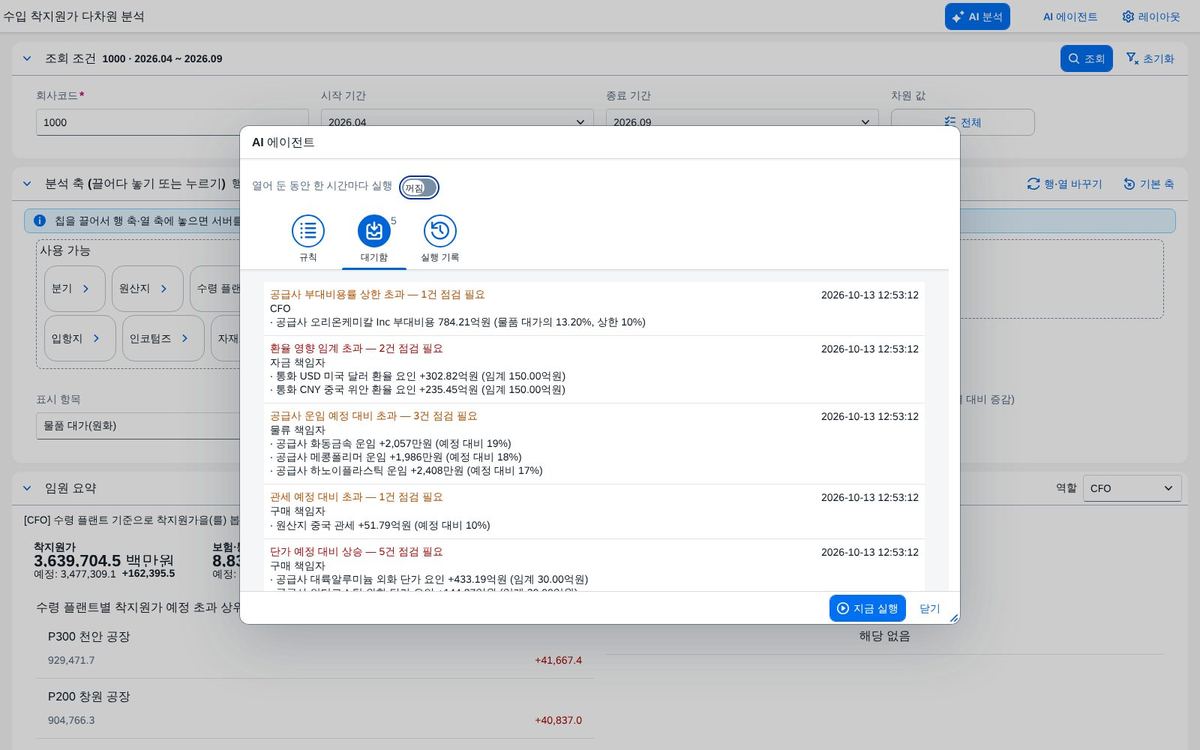1200x750 pixels.
Task: Collapse the 임원 요약 section
Action: click(x=28, y=488)
